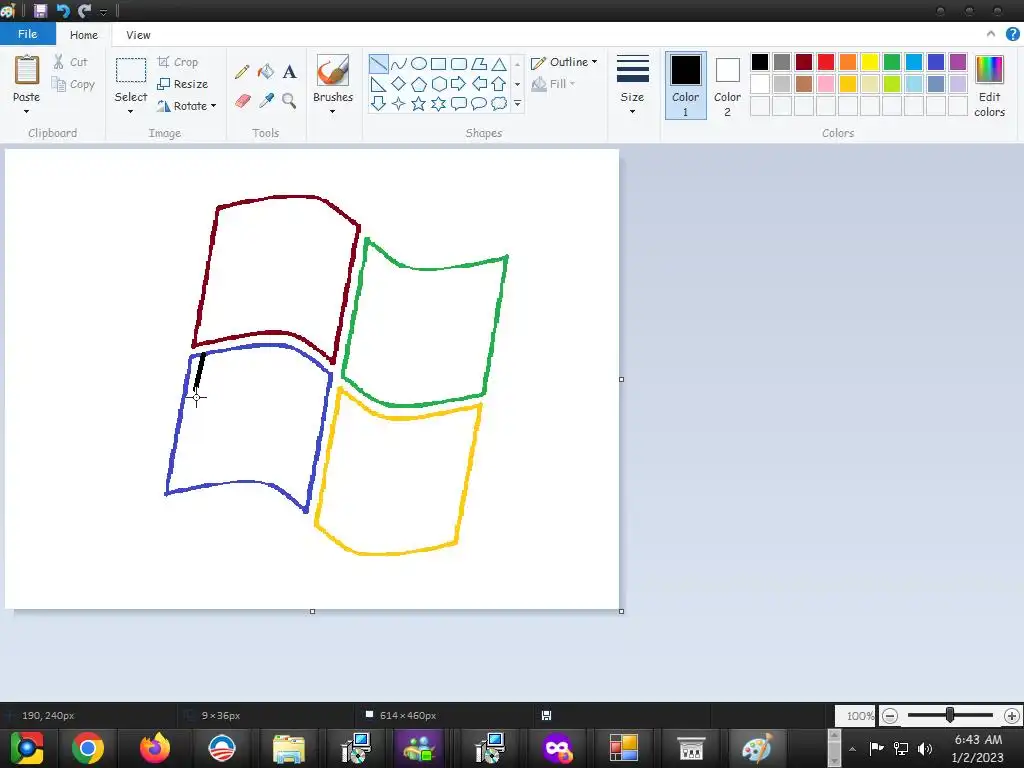Viewport: 1024px width, 768px height.
Task: Select the Line shape
Action: coord(379,64)
